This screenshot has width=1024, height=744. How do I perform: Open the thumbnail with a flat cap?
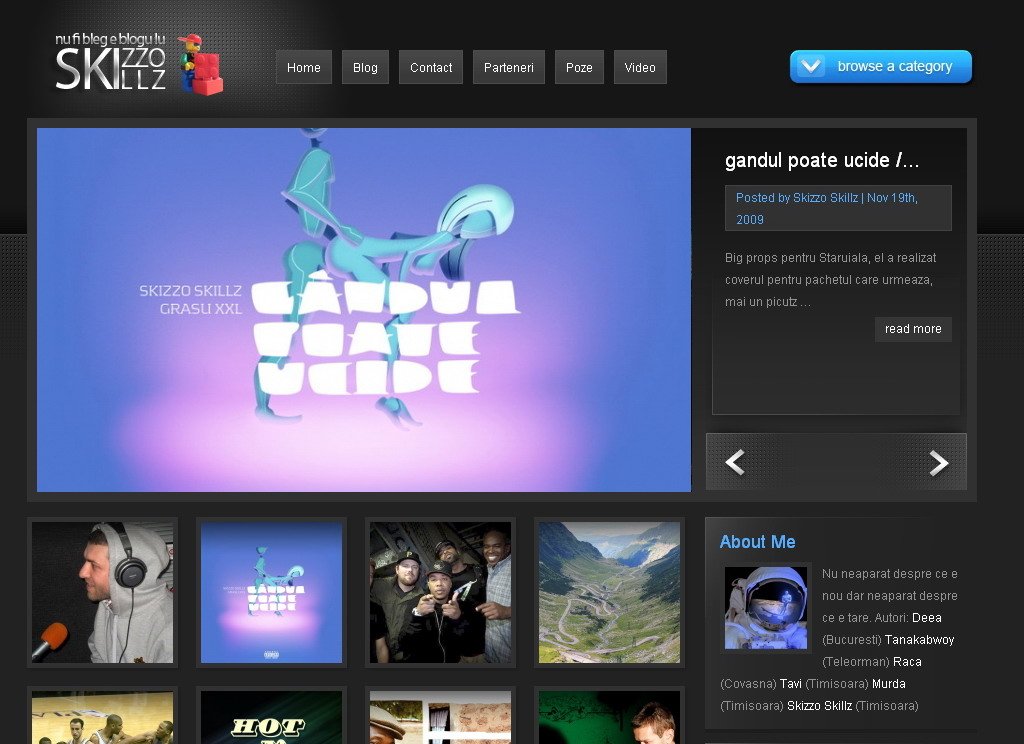pyautogui.click(x=441, y=717)
